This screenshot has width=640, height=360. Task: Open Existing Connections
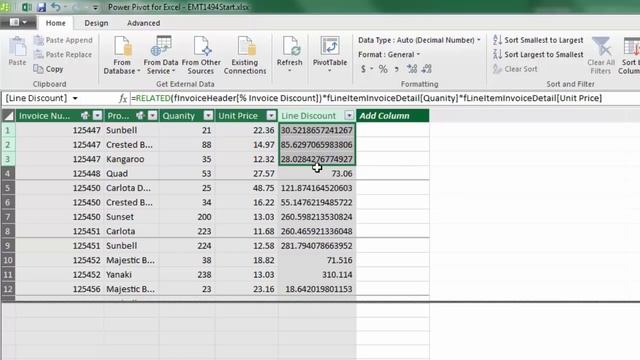(x=245, y=56)
